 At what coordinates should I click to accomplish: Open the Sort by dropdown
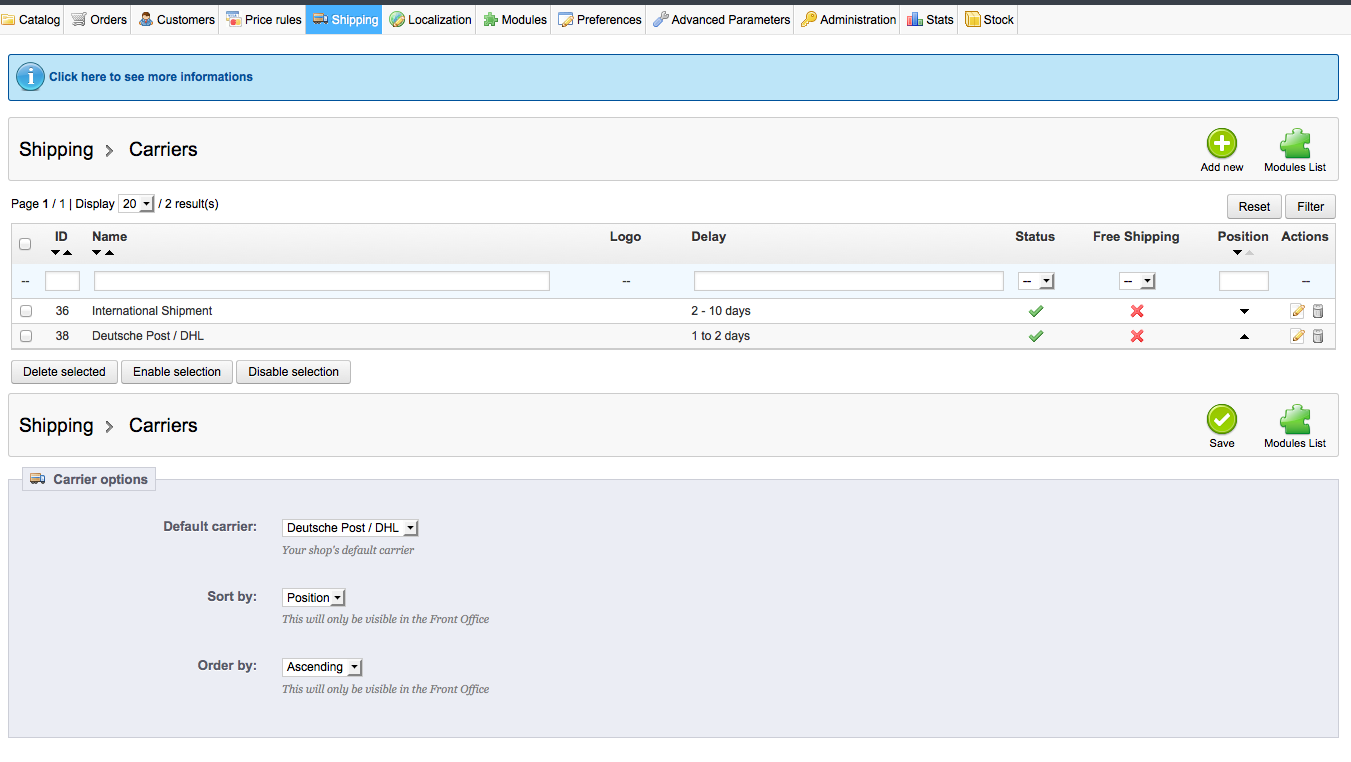(x=314, y=598)
